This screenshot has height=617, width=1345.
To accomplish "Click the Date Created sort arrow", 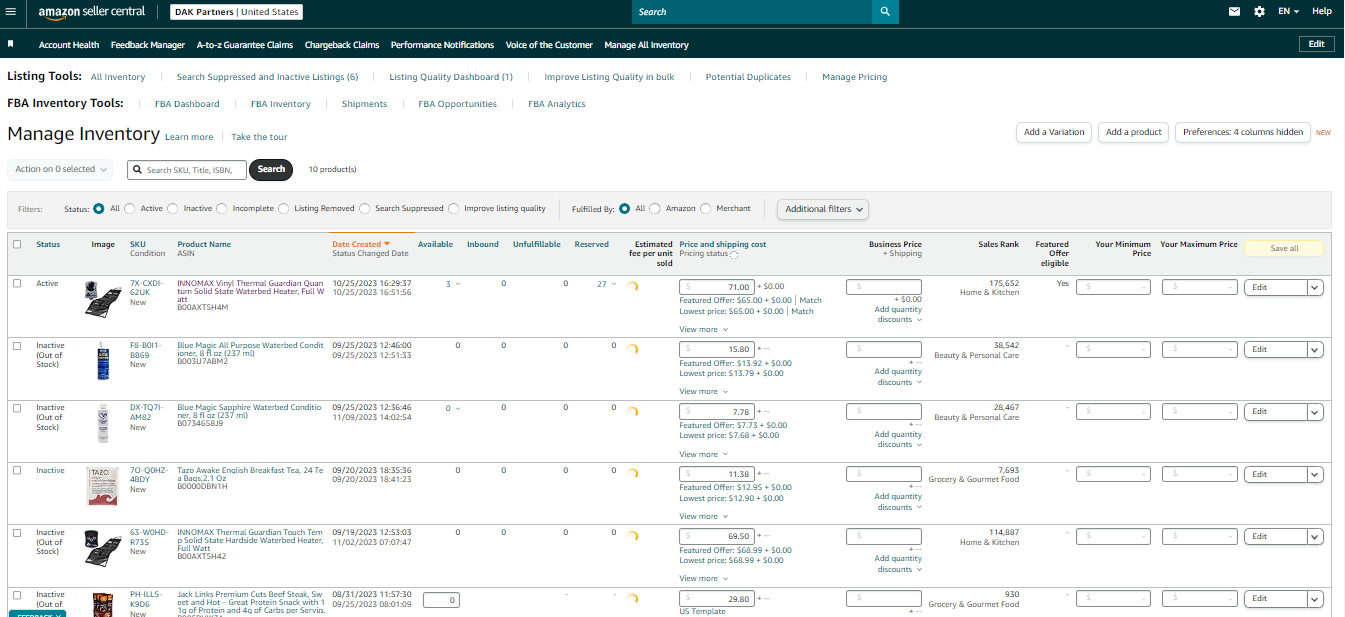I will [386, 244].
